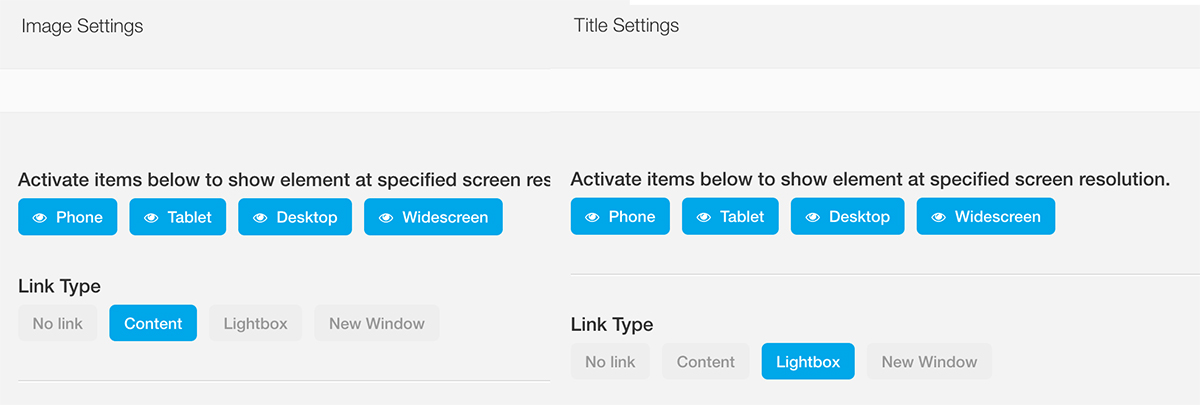
Task: Click the eye icon on Title Settings Widescreen button
Action: pyautogui.click(x=938, y=217)
